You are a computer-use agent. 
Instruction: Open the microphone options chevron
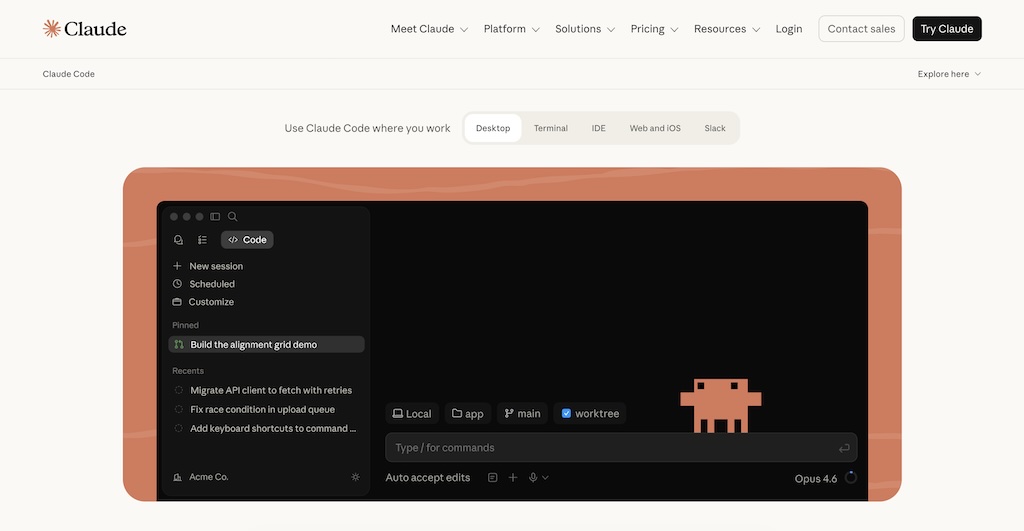pos(545,478)
